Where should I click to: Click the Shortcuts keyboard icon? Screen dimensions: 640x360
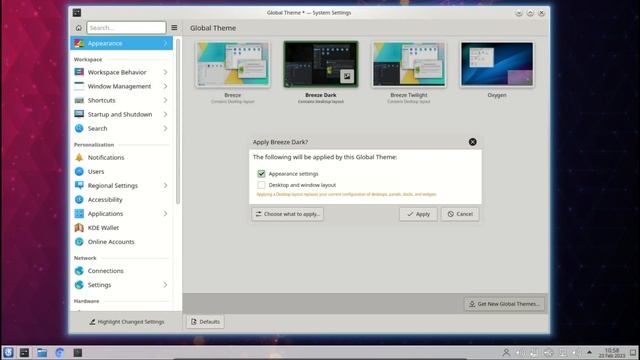click(x=79, y=100)
